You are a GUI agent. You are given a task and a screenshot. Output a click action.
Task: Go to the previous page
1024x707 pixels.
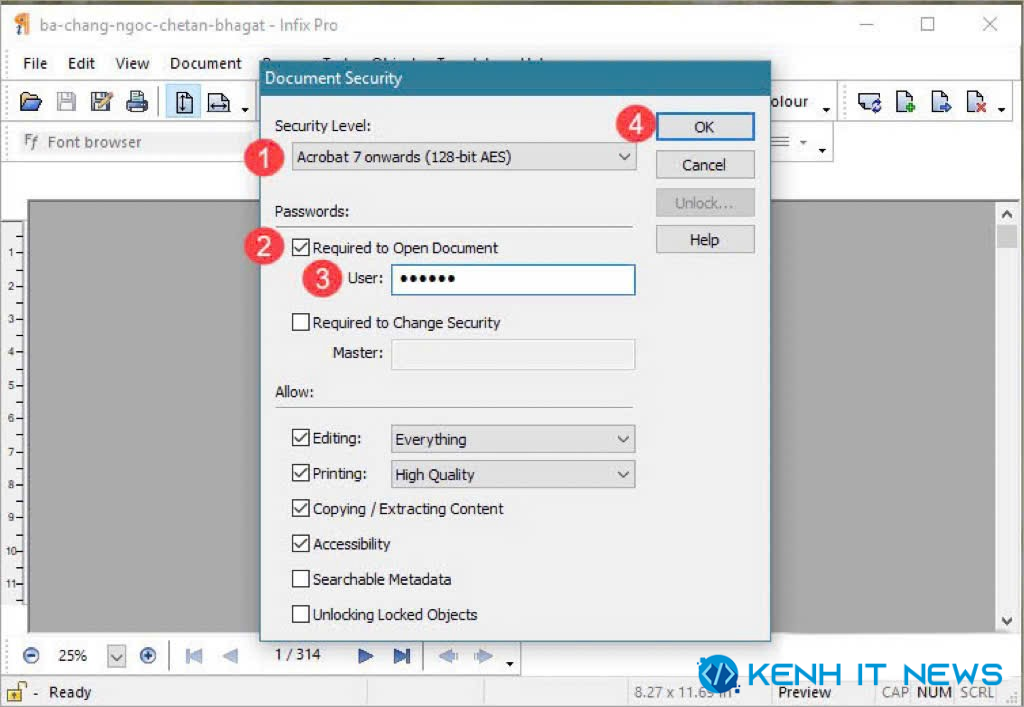230,655
